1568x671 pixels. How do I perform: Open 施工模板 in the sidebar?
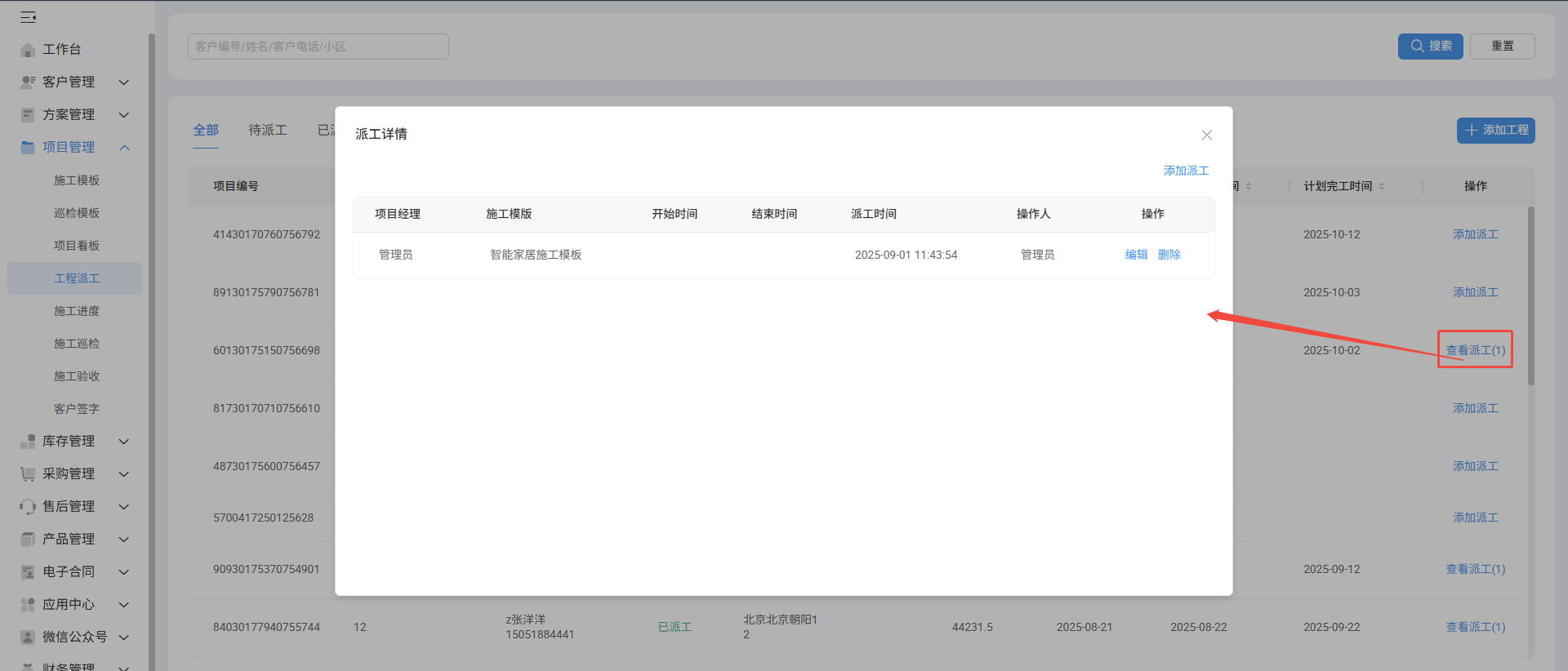pyautogui.click(x=77, y=180)
